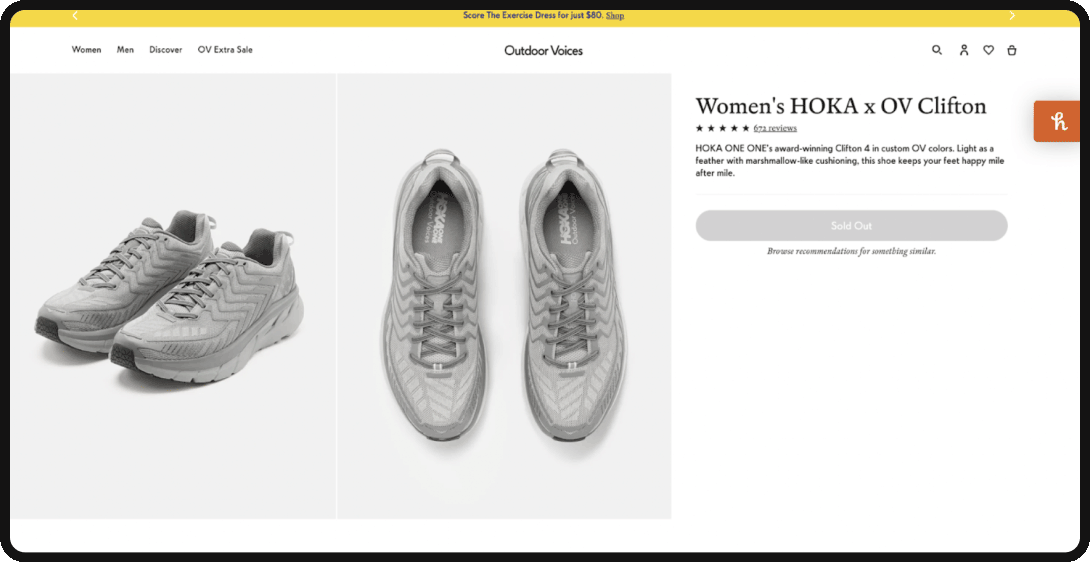The height and width of the screenshot is (563, 1090).
Task: Show next announcement with right arrow
Action: [1011, 15]
